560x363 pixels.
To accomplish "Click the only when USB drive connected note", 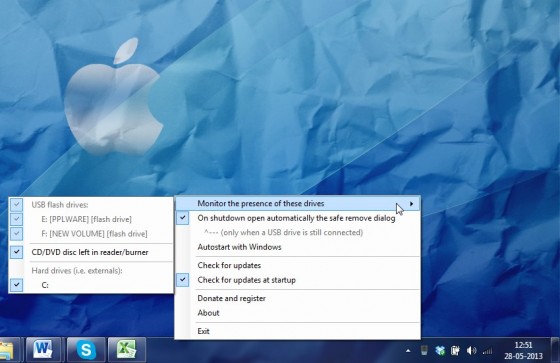I will [x=284, y=232].
